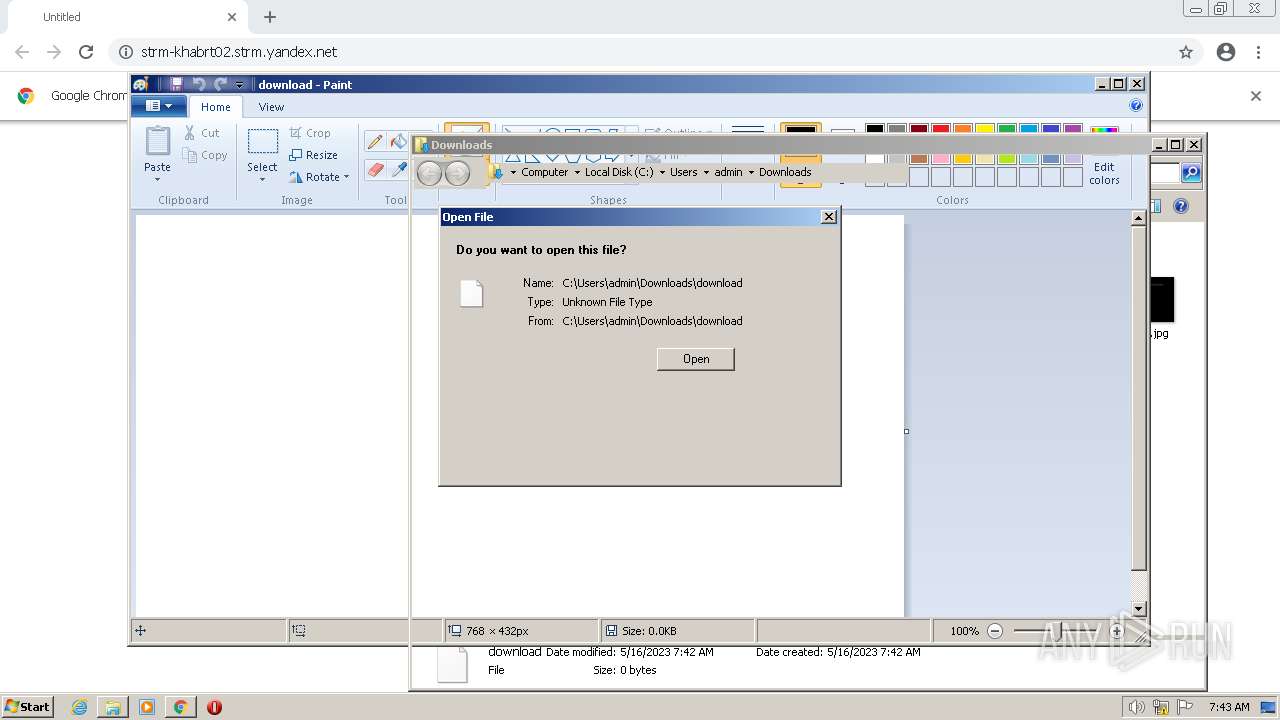Open Chrome taskbar icon

pyautogui.click(x=180, y=707)
